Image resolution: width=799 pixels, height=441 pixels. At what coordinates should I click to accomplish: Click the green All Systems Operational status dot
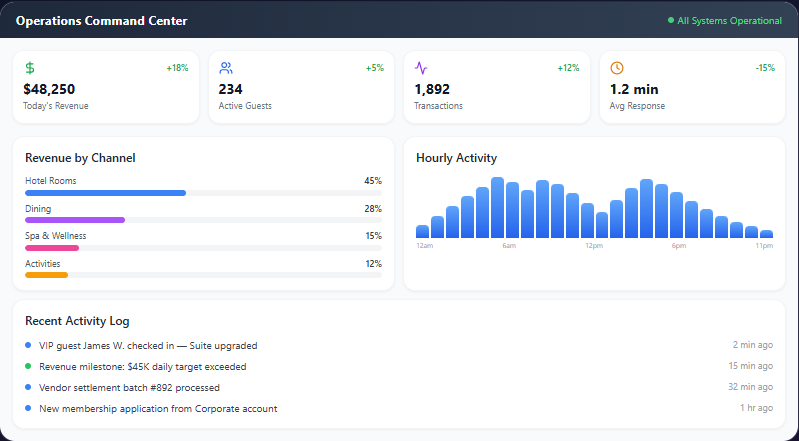point(671,20)
